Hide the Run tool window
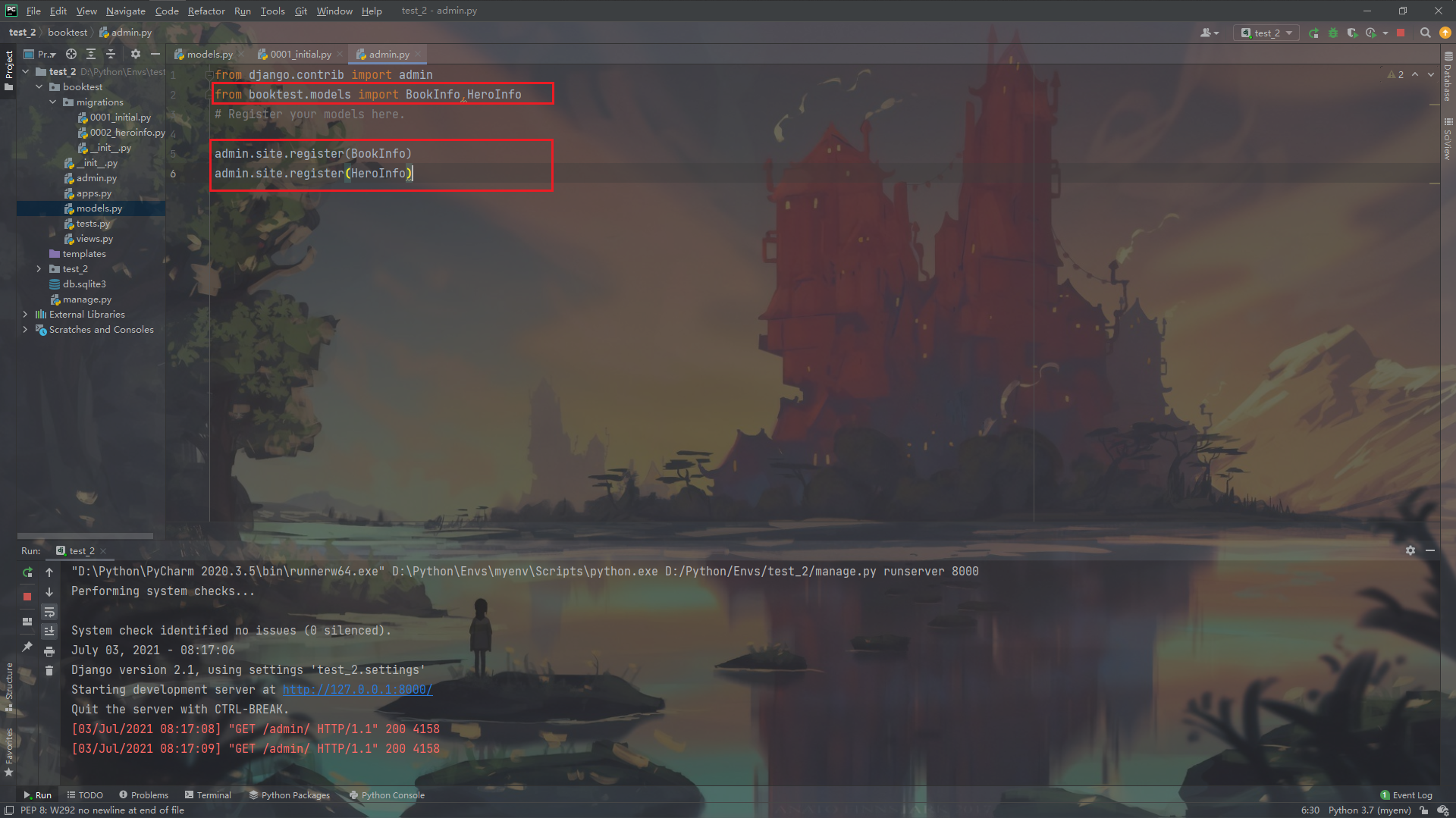This screenshot has width=1456, height=818. click(x=1430, y=550)
